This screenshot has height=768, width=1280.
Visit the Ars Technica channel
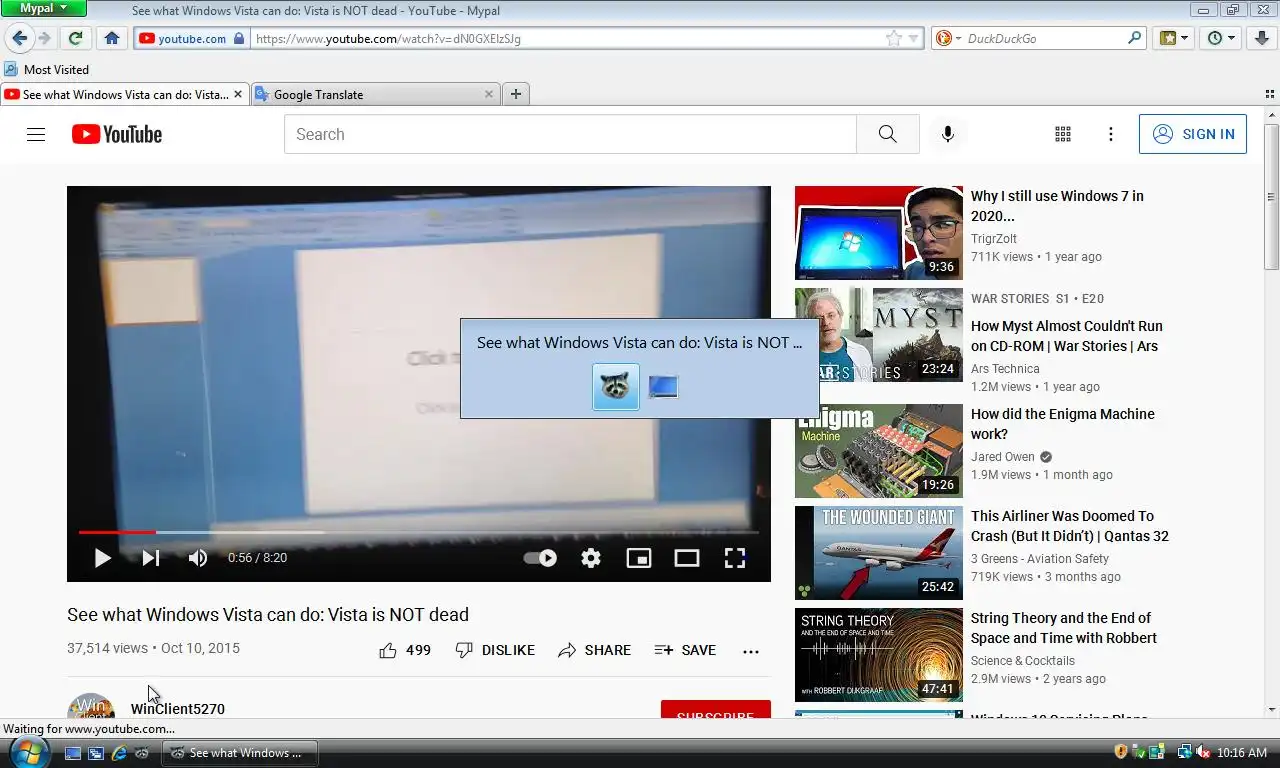point(1005,369)
